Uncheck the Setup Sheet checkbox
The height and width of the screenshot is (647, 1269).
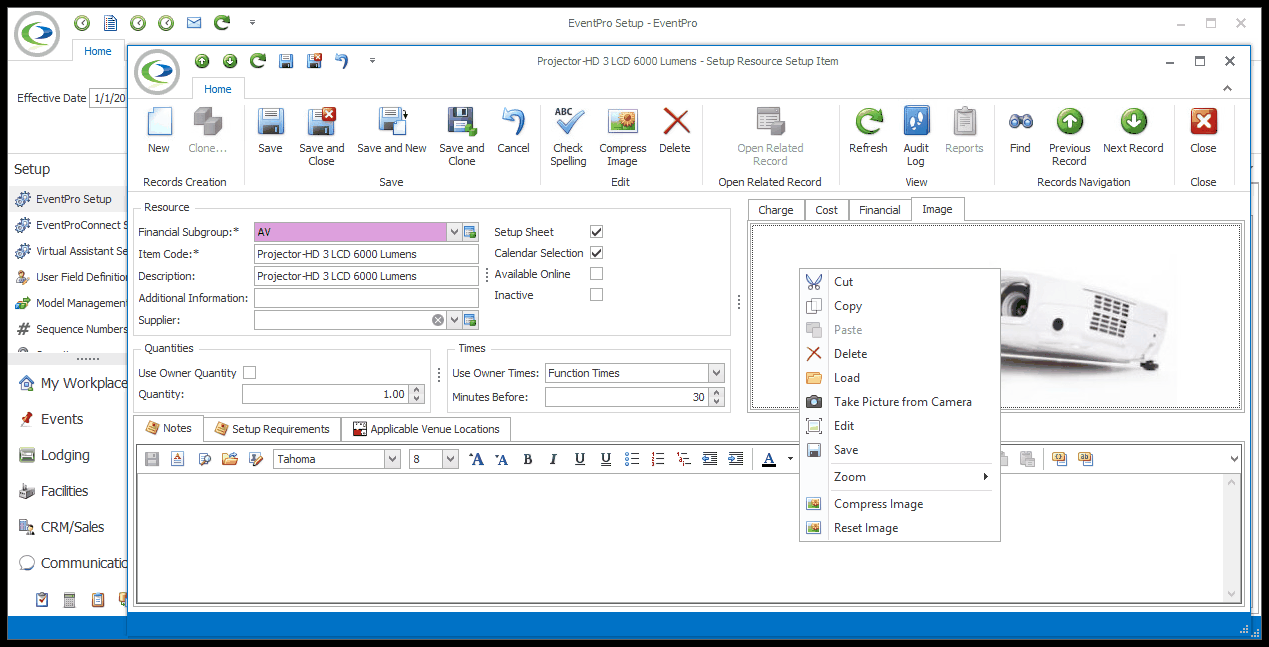tap(597, 232)
